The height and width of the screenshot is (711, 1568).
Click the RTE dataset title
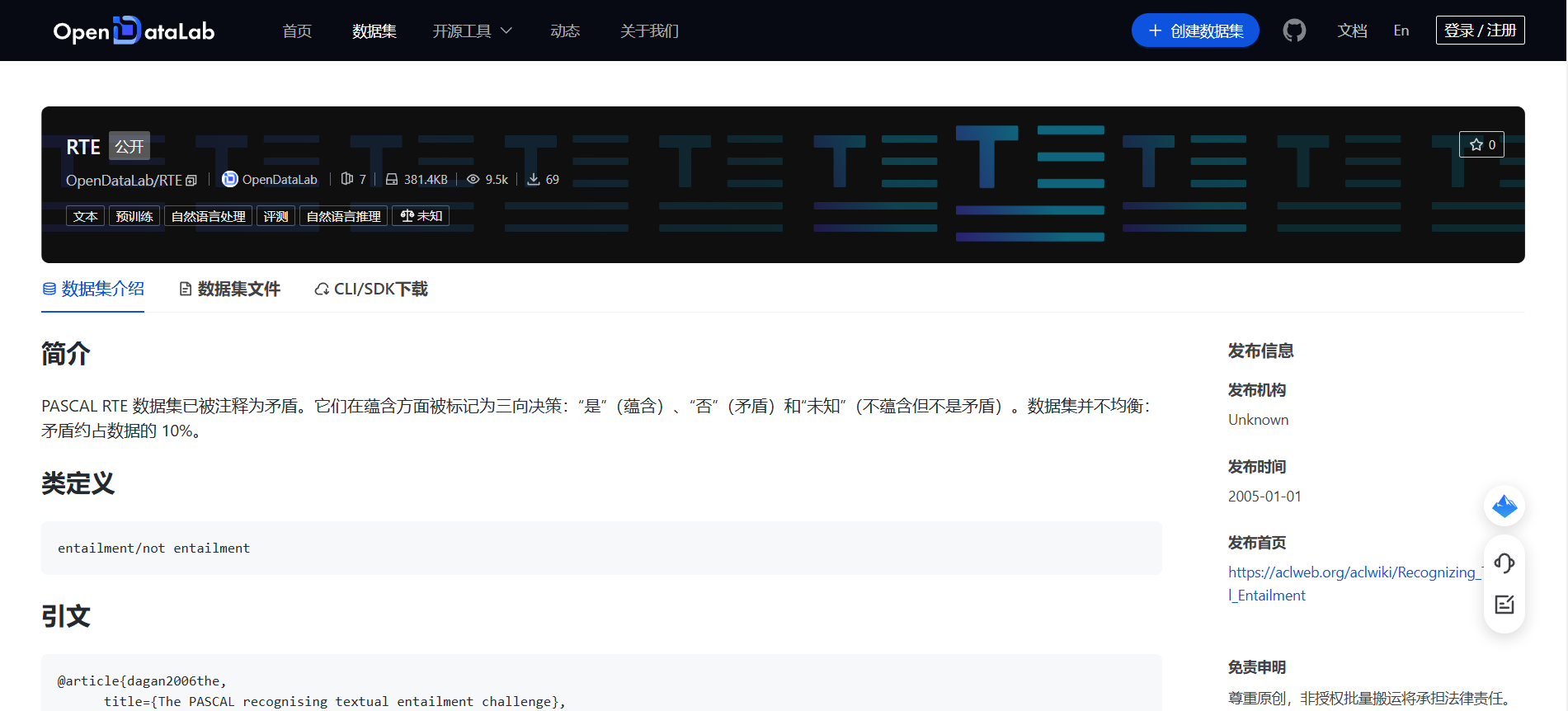83,147
